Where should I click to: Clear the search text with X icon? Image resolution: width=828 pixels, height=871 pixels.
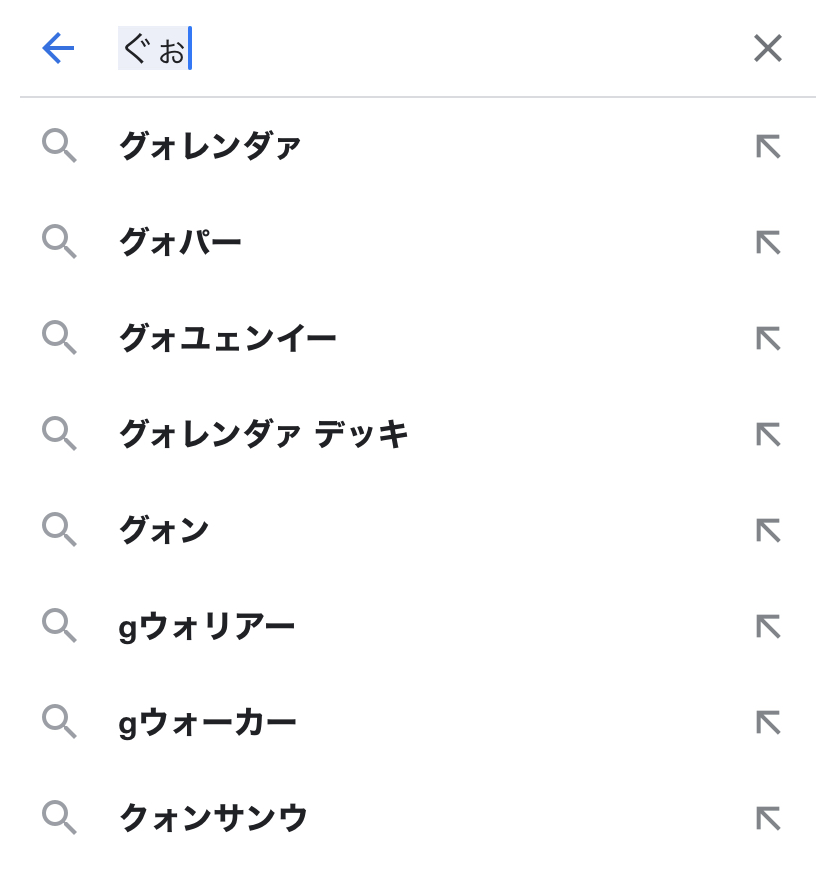click(767, 48)
